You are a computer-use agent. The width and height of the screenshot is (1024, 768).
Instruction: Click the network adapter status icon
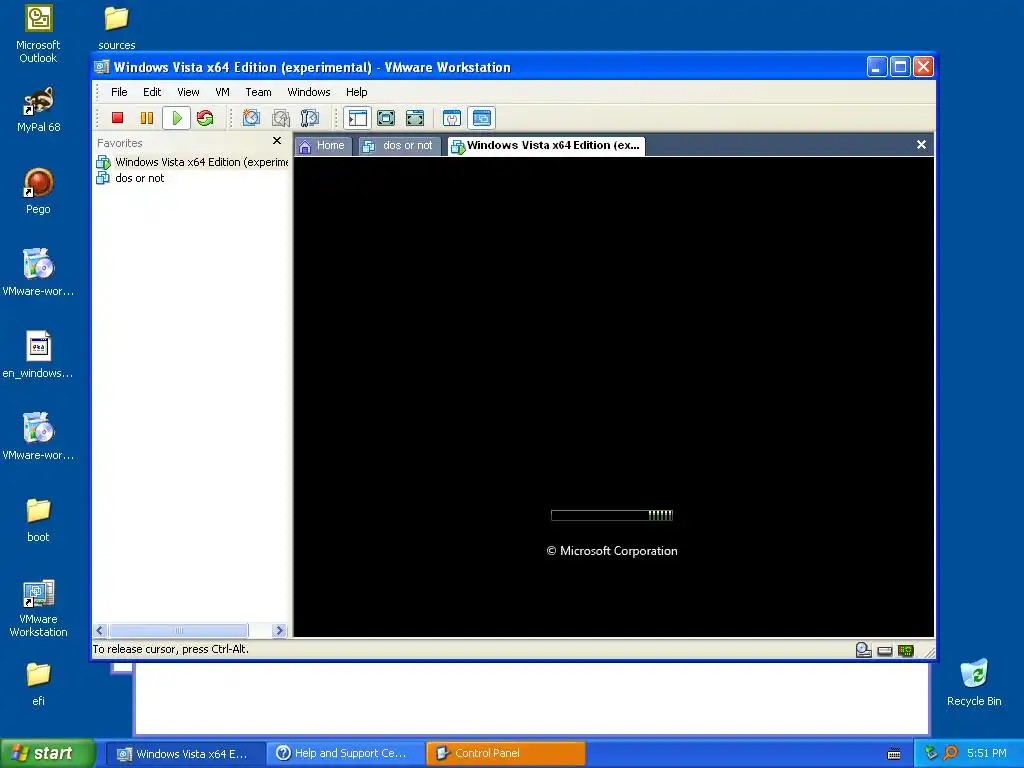tap(906, 650)
